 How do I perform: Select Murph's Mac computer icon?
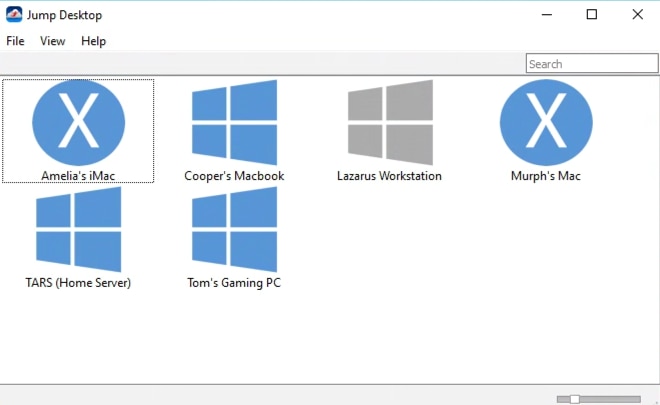coord(546,123)
